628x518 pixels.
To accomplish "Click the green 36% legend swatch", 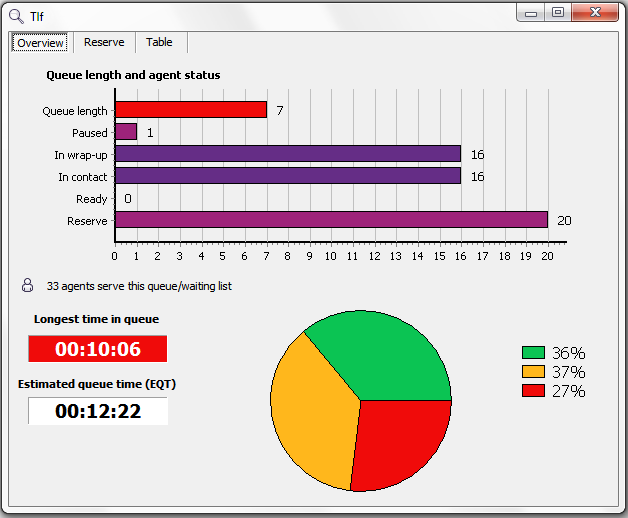I will tap(533, 353).
